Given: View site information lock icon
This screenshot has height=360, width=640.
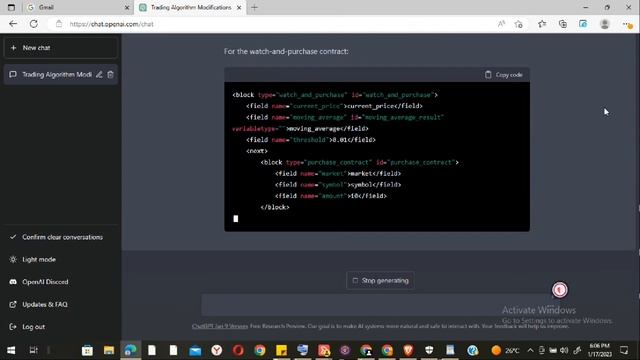Looking at the screenshot, I should [59, 24].
